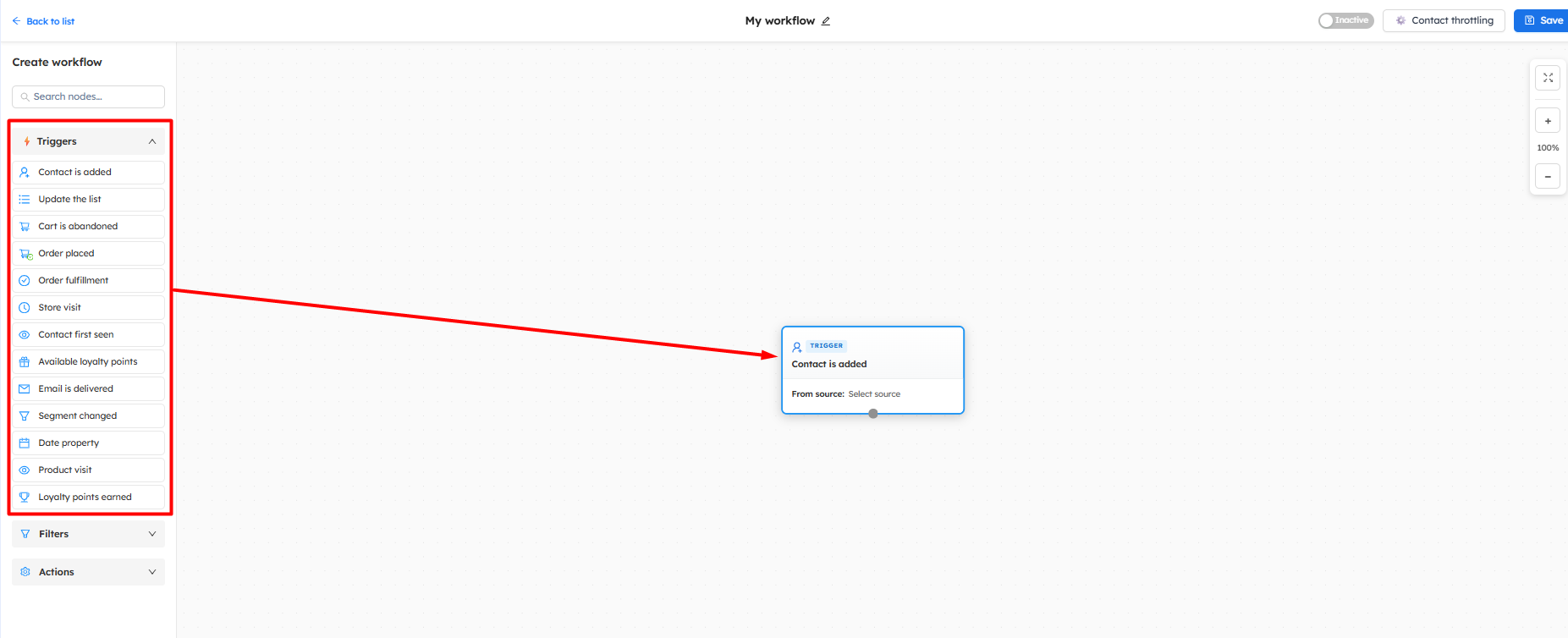Expand the Actions section
The width and height of the screenshot is (1568, 638).
coord(88,572)
